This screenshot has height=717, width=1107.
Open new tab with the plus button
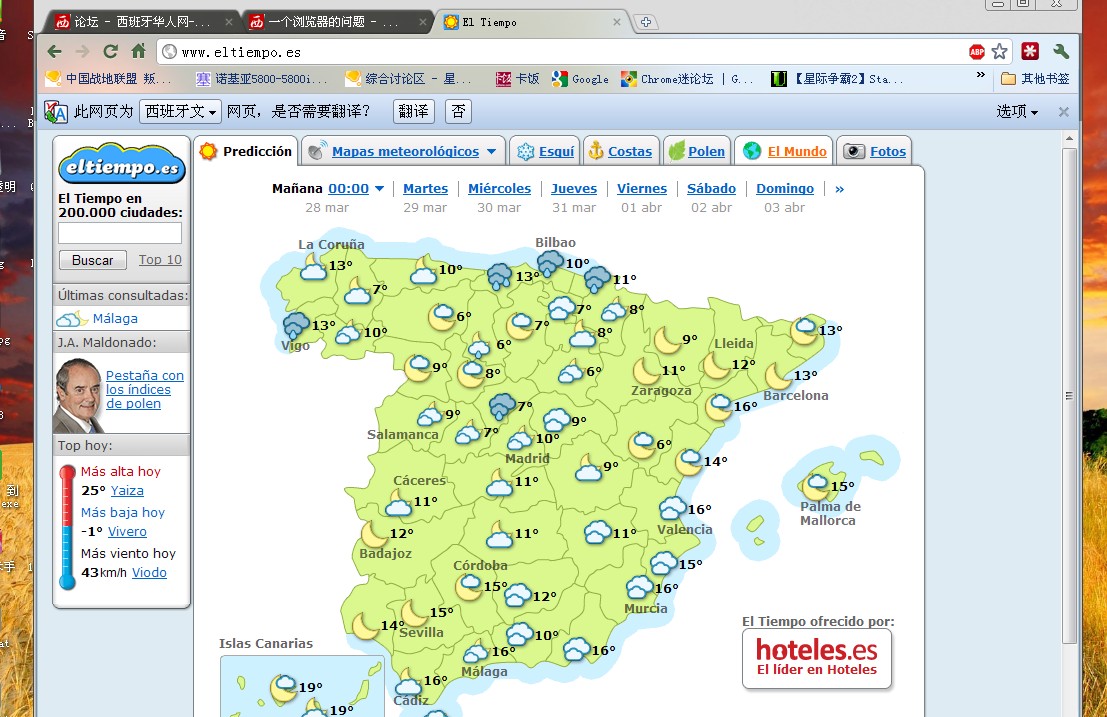(646, 22)
